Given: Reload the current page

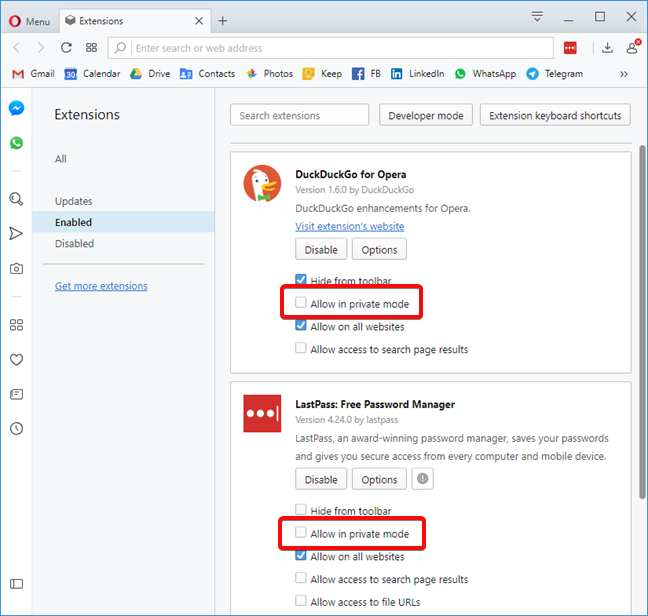Looking at the screenshot, I should 66,48.
